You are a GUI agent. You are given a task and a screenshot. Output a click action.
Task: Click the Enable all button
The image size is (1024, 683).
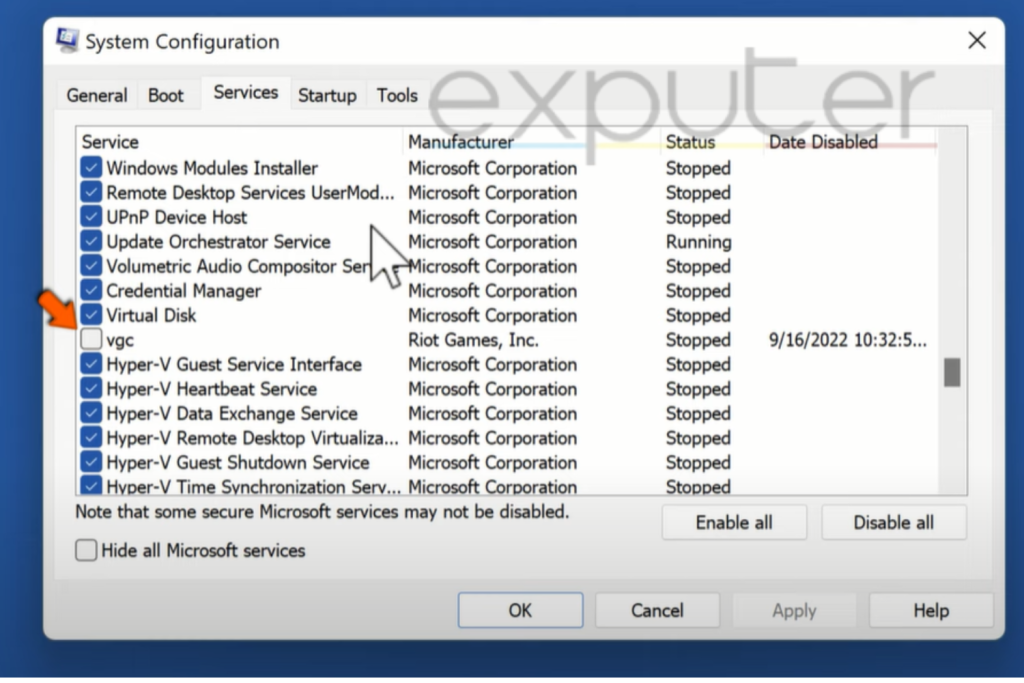734,522
